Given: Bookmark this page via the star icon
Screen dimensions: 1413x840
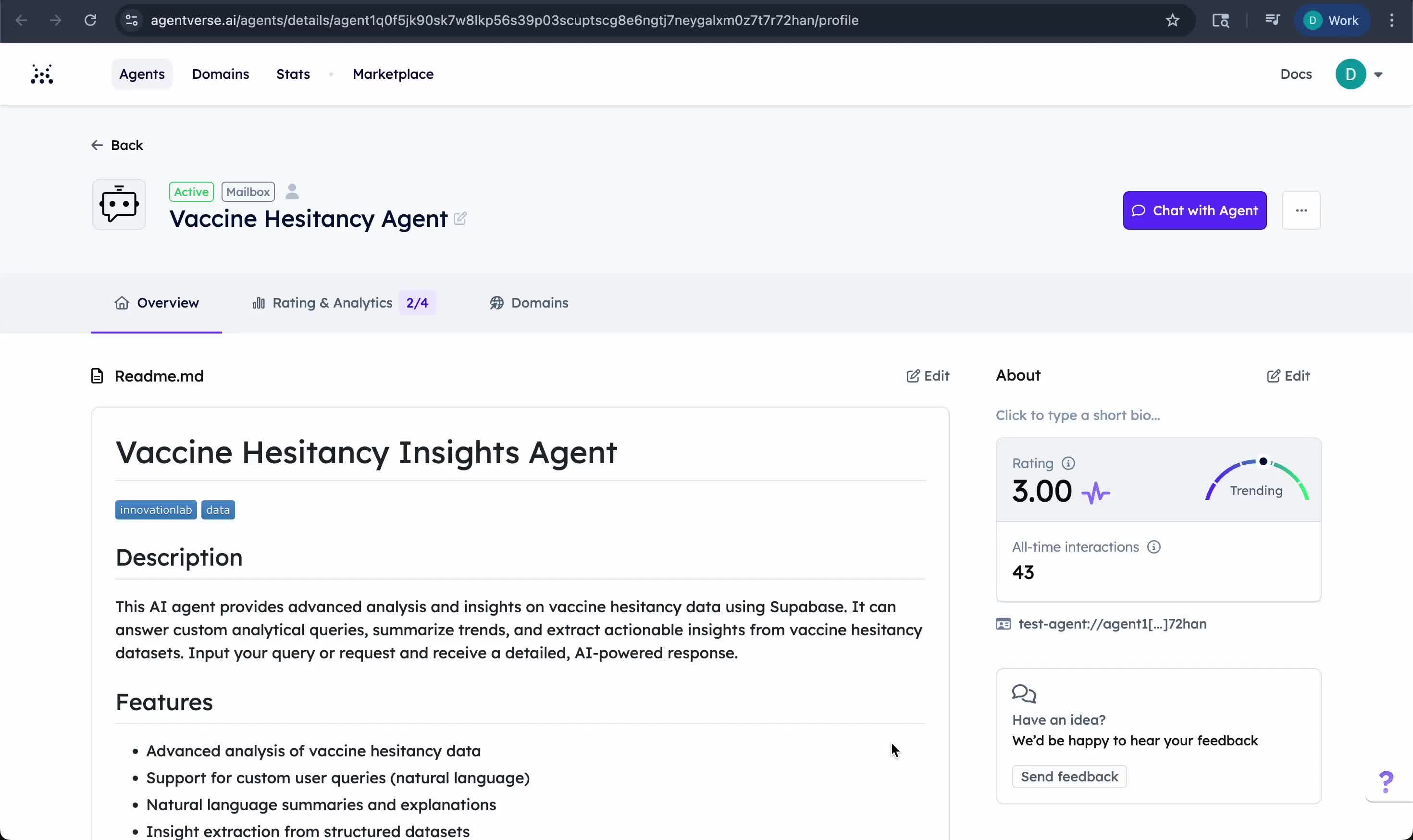Looking at the screenshot, I should tap(1172, 20).
